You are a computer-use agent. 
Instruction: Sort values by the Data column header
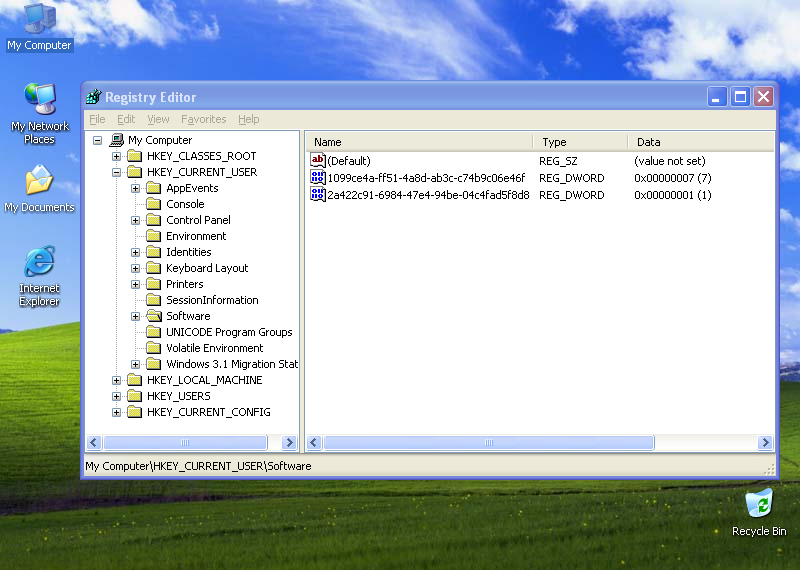point(701,142)
